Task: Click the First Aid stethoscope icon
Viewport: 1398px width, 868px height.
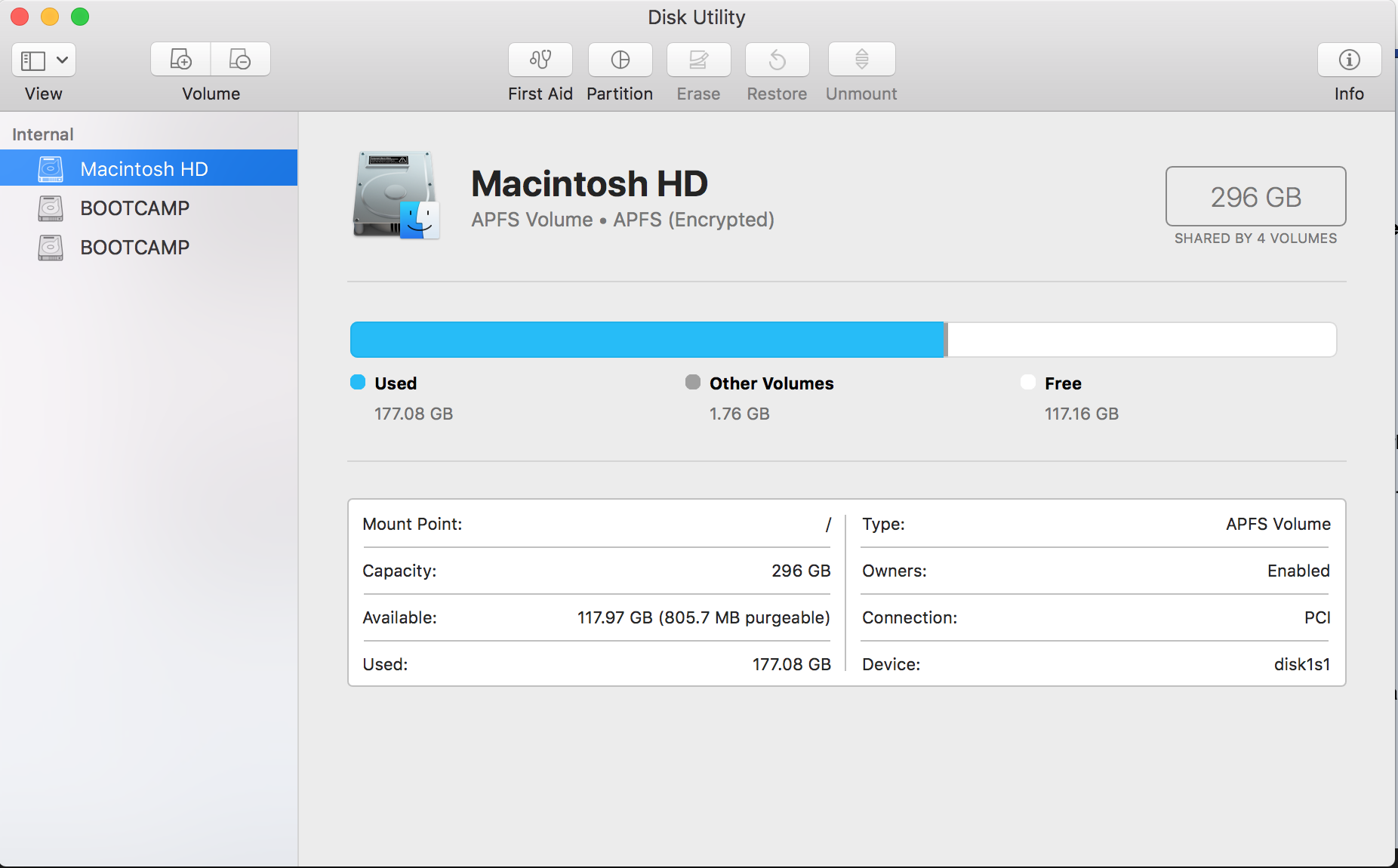Action: coord(540,60)
